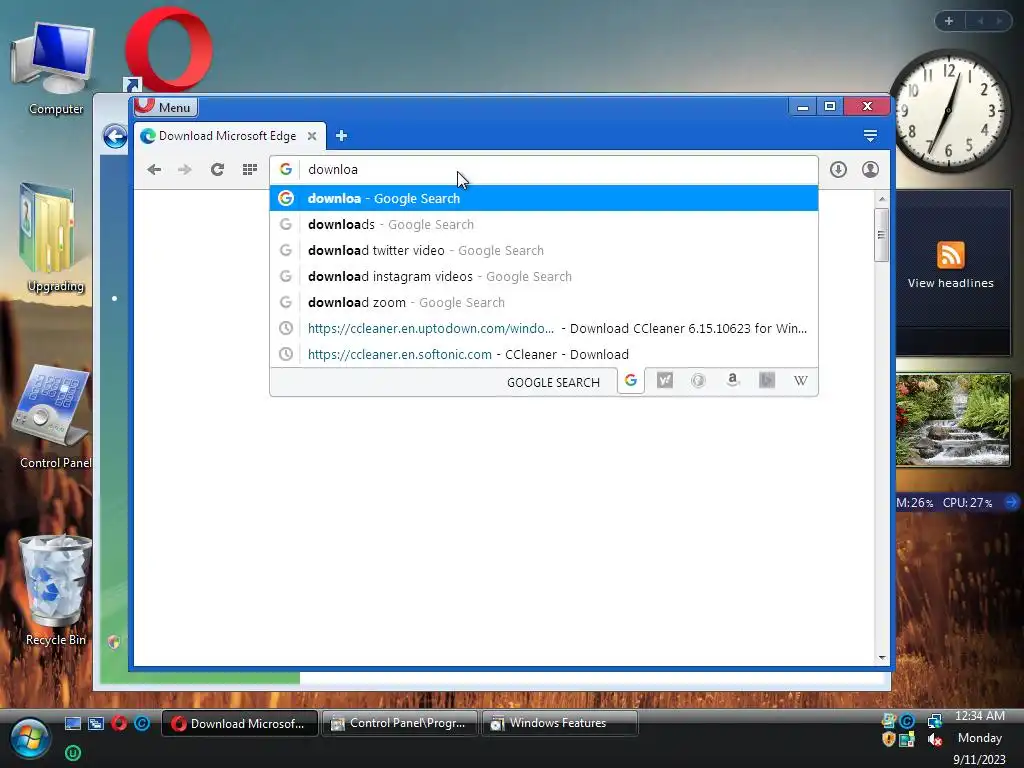Screen dimensions: 1024x768
Task: Add a gadget with the sidebar plus button
Action: pyautogui.click(x=949, y=21)
